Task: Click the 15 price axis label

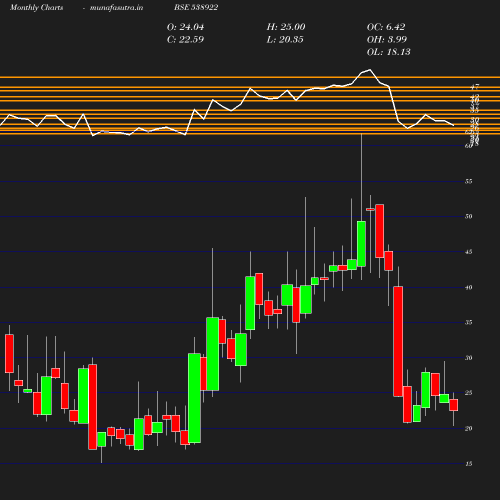Action: (469, 464)
